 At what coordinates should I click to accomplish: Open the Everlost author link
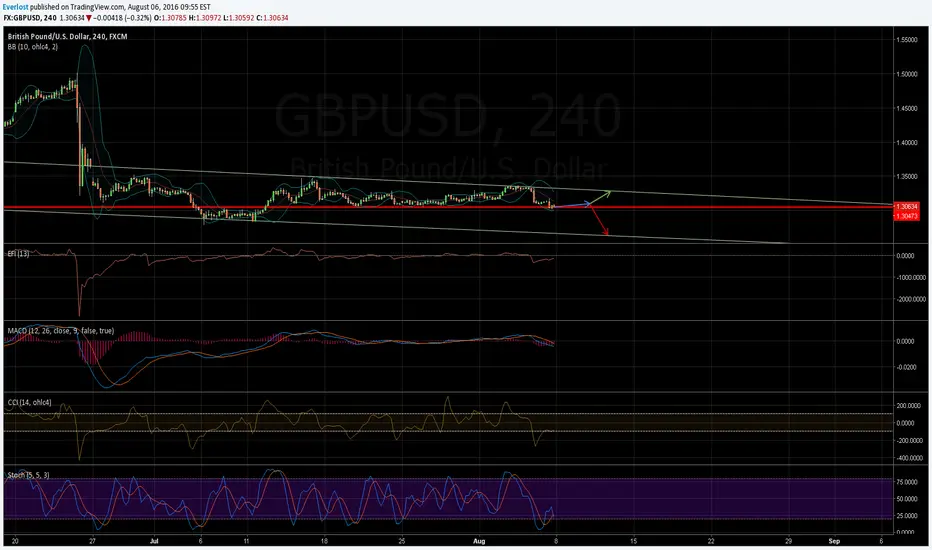pyautogui.click(x=15, y=7)
